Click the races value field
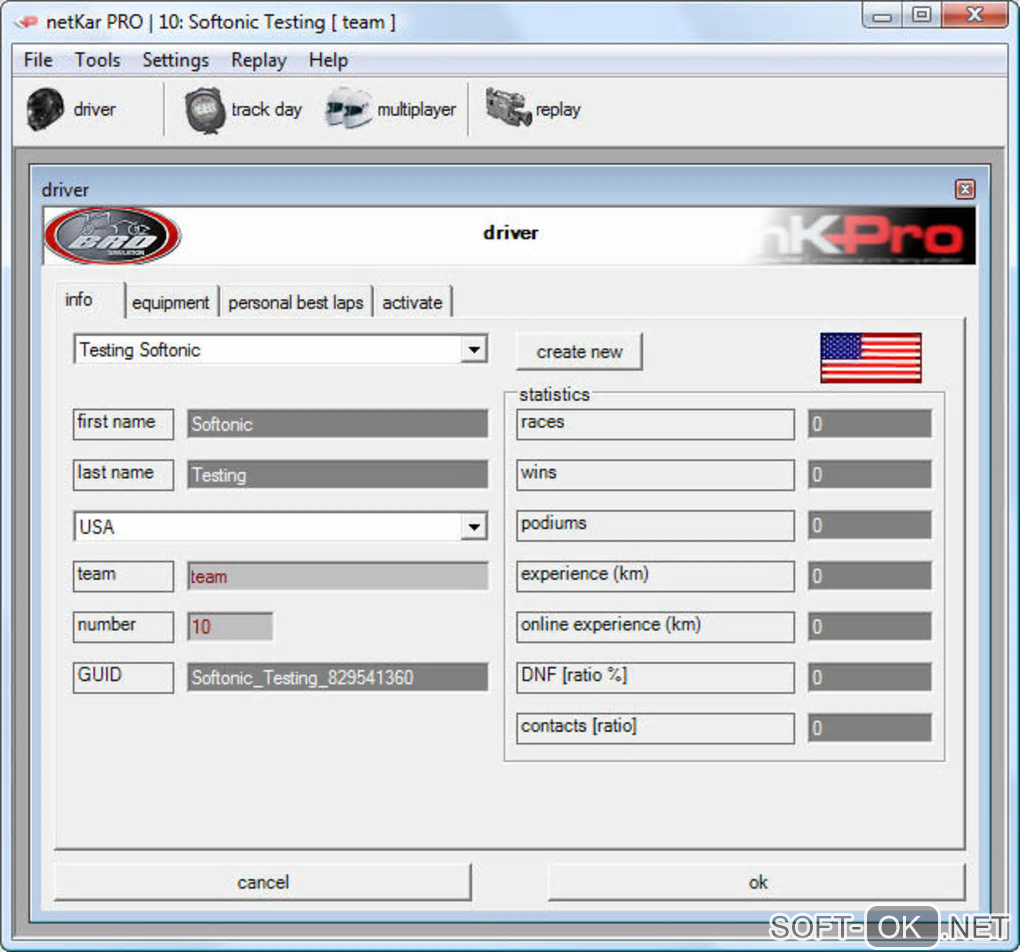This screenshot has width=1020, height=952. 869,424
